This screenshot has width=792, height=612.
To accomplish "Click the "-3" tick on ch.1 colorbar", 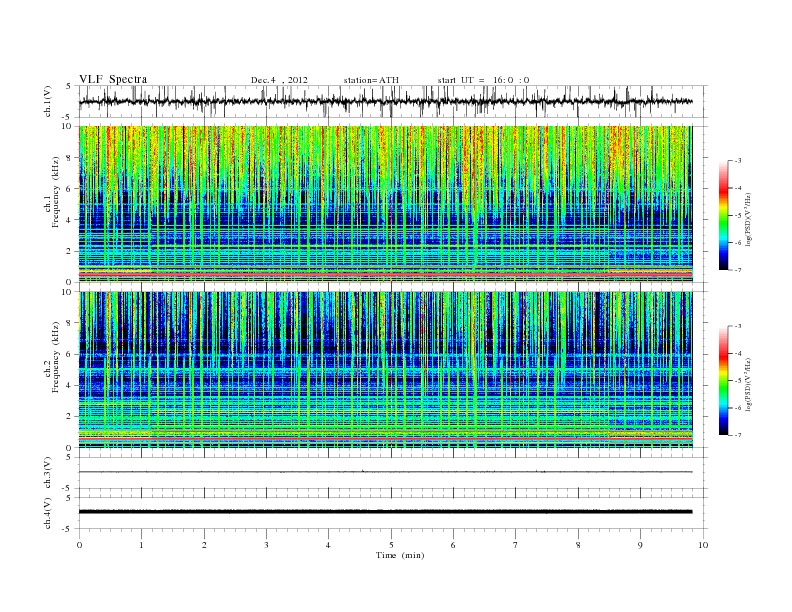I will click(x=737, y=161).
